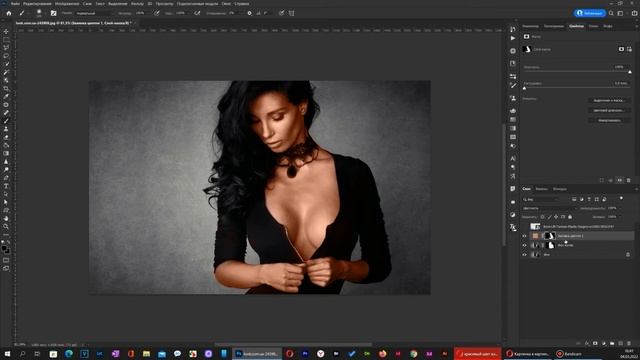Click the foreground color swatch

4,248
